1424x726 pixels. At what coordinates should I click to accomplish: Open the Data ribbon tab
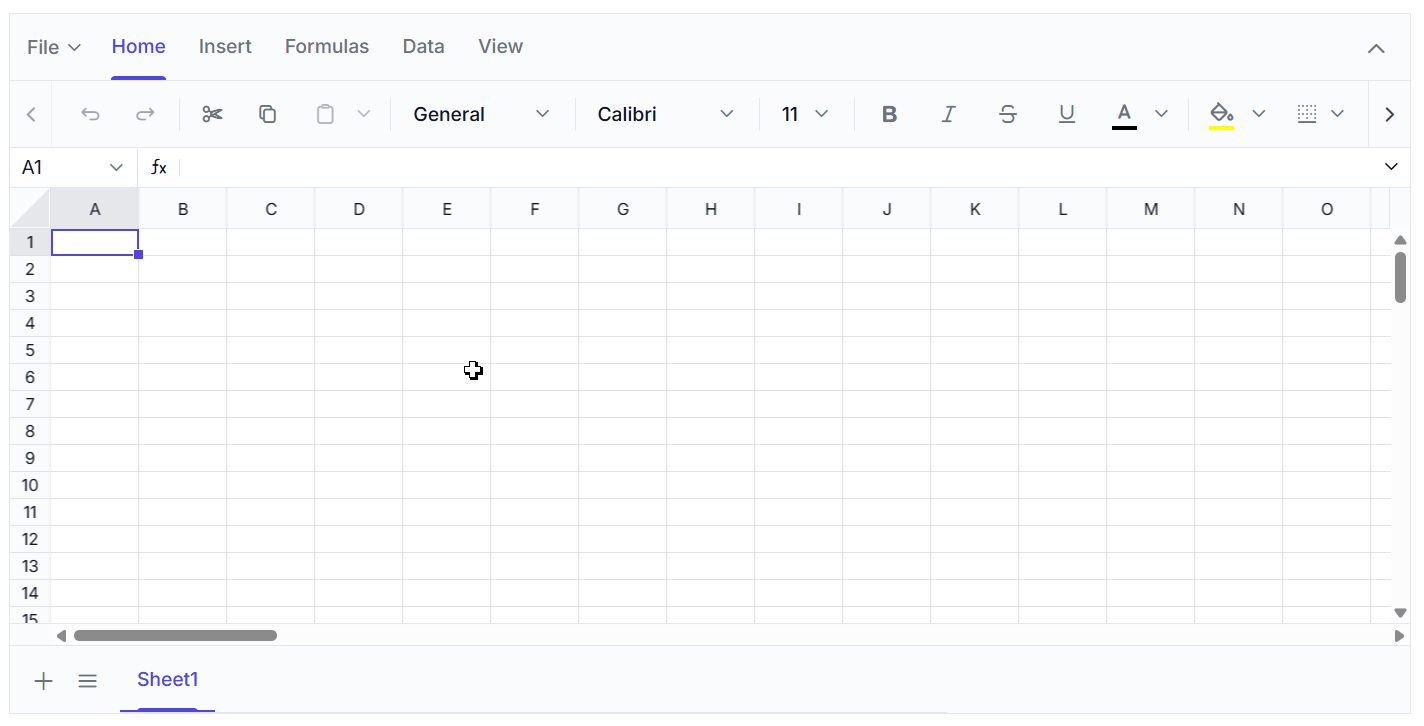[x=423, y=46]
